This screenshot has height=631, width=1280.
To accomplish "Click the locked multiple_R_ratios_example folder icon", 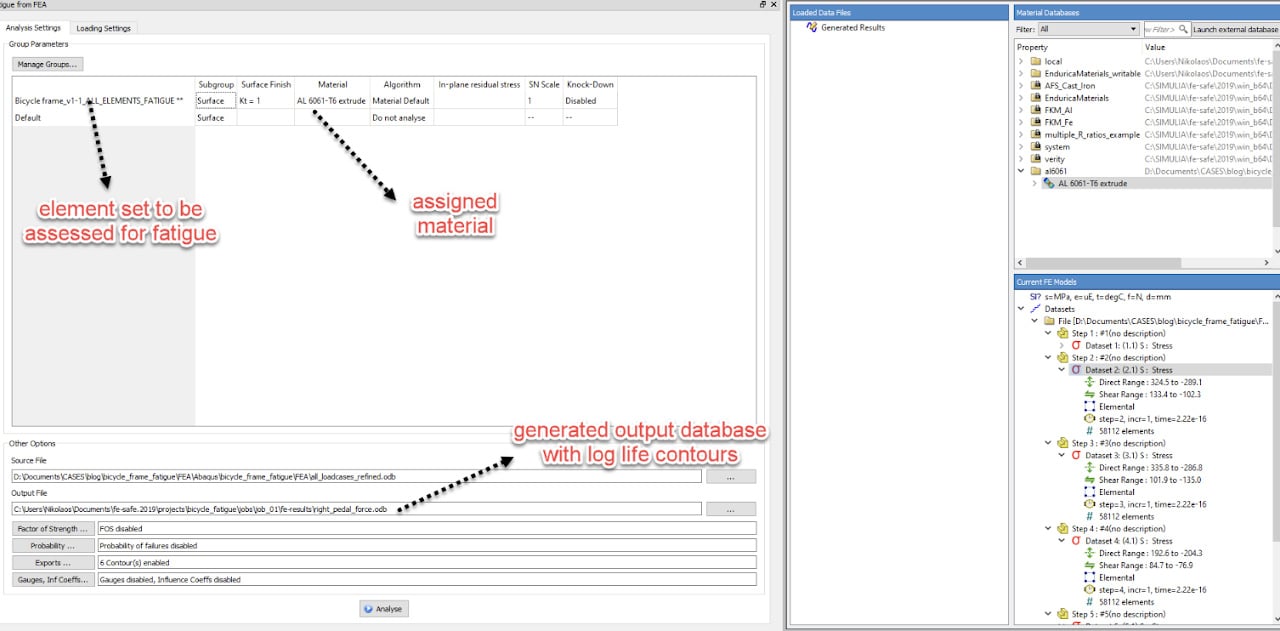I will pyautogui.click(x=1035, y=134).
